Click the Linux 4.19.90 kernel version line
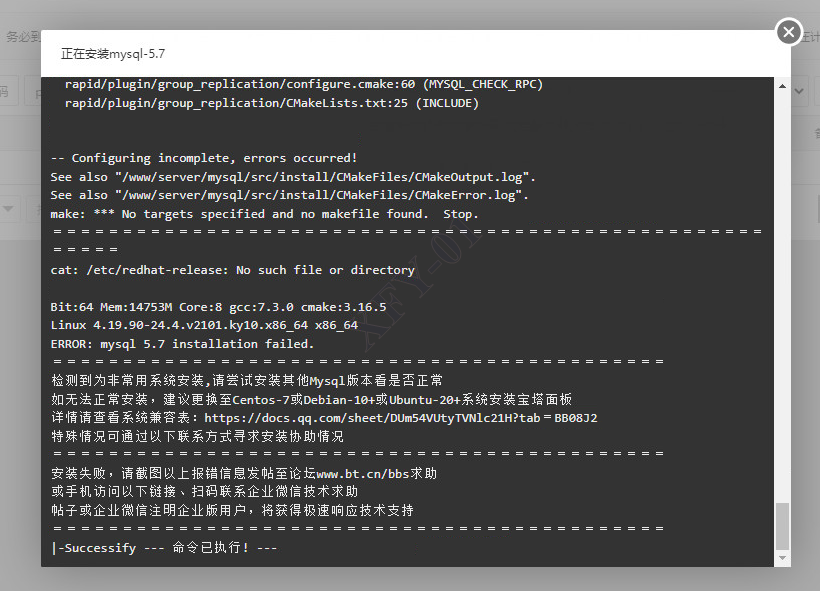Screen dimensions: 820x591 [x=204, y=325]
